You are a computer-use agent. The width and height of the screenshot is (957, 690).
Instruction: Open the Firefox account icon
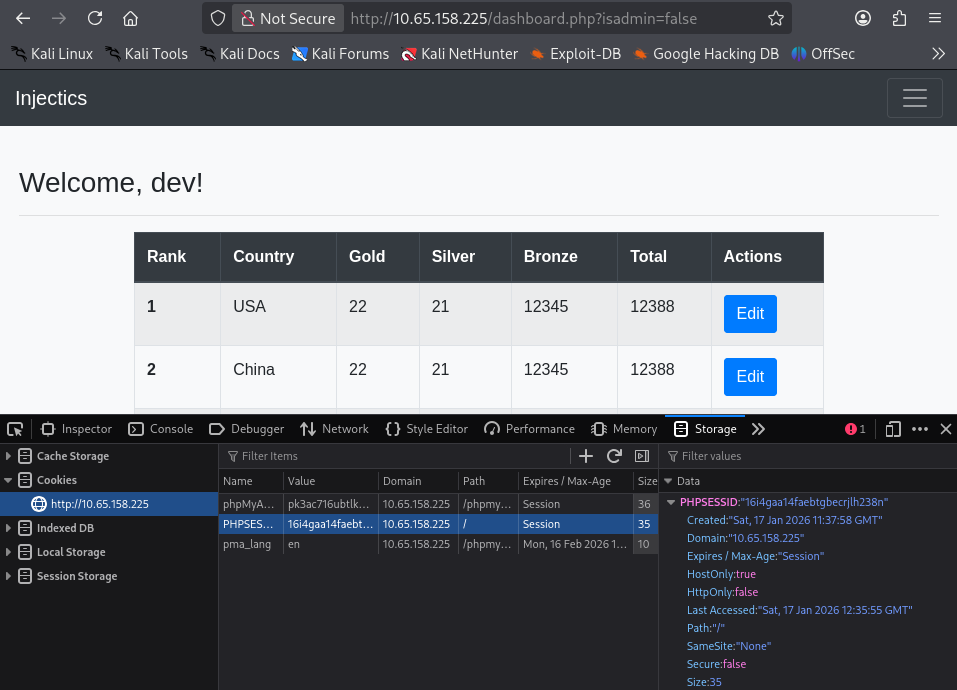click(862, 18)
